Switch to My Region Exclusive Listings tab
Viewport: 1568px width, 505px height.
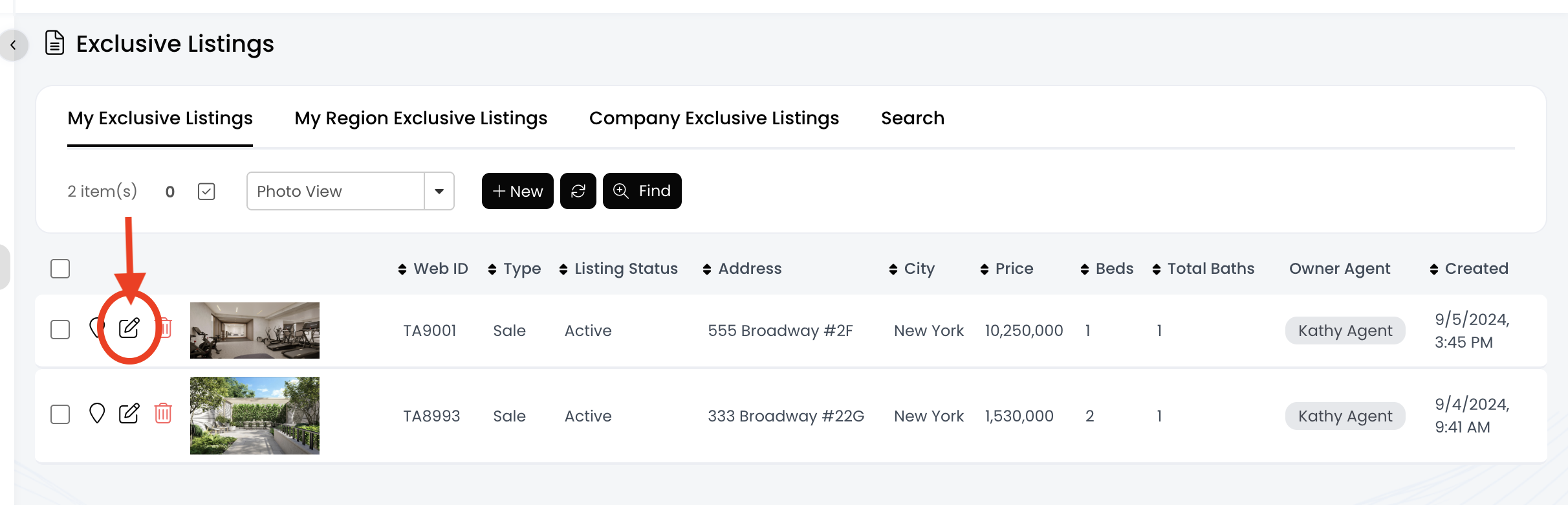click(420, 118)
